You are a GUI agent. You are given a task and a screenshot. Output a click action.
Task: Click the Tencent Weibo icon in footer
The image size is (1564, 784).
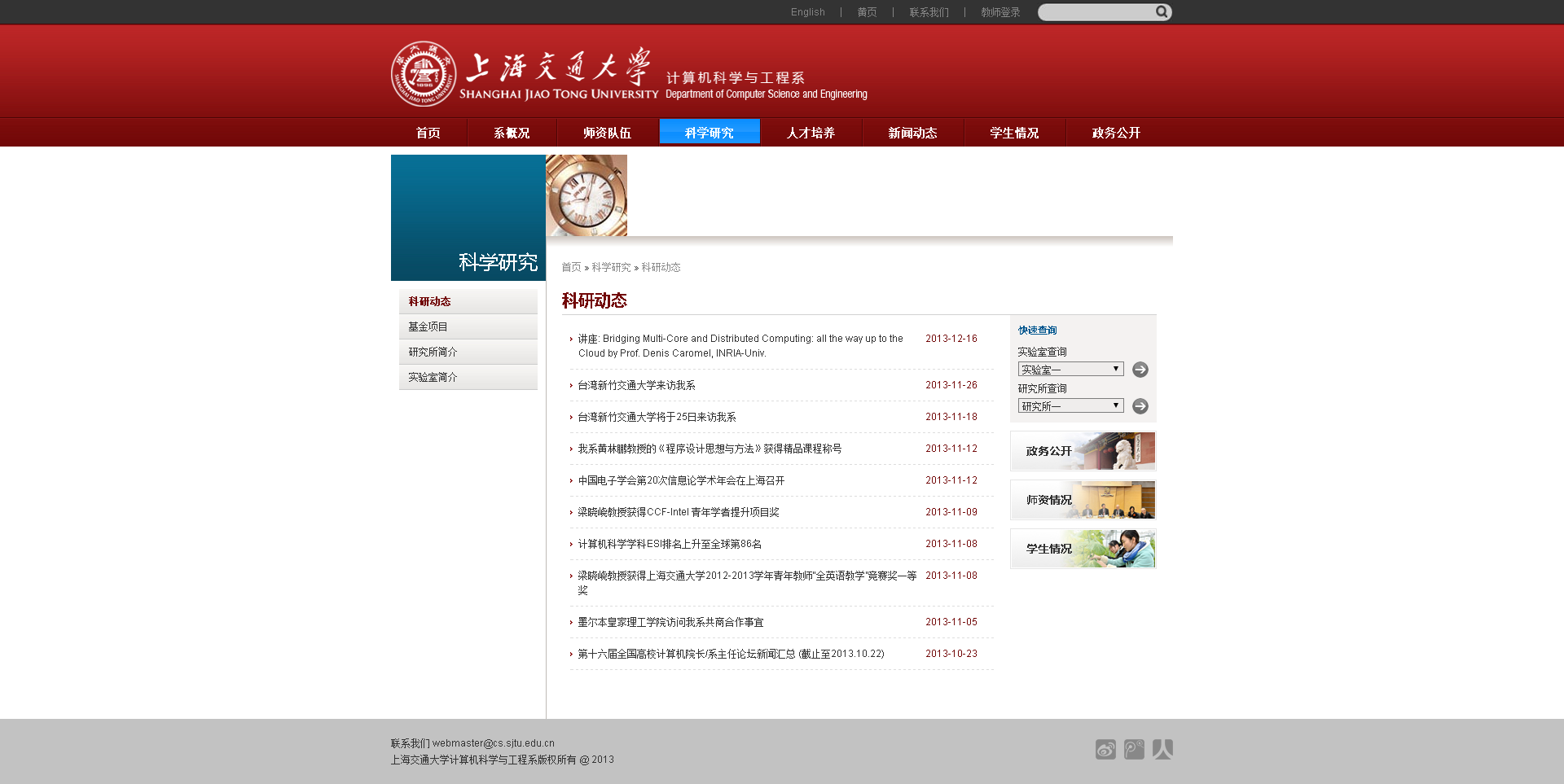click(1134, 749)
